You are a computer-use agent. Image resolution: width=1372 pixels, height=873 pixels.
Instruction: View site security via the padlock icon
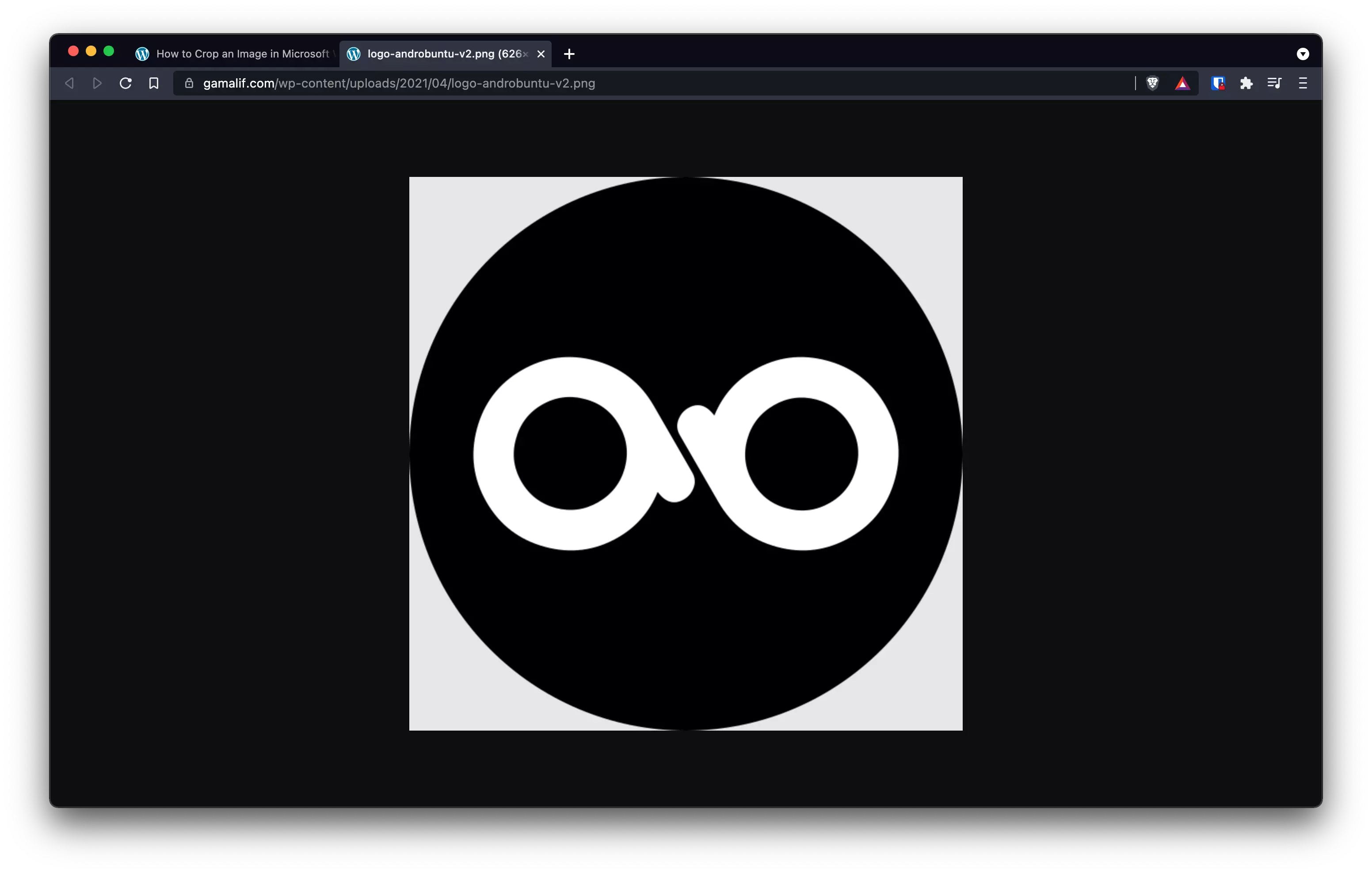pos(190,83)
